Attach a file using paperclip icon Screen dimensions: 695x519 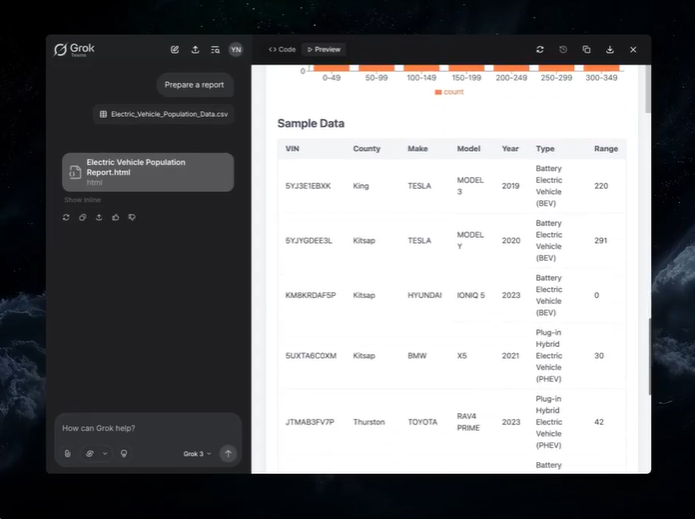[67, 453]
